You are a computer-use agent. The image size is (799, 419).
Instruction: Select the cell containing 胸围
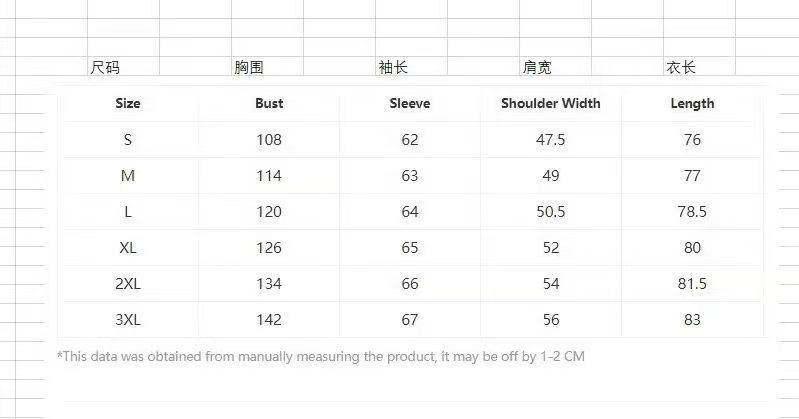tap(249, 68)
